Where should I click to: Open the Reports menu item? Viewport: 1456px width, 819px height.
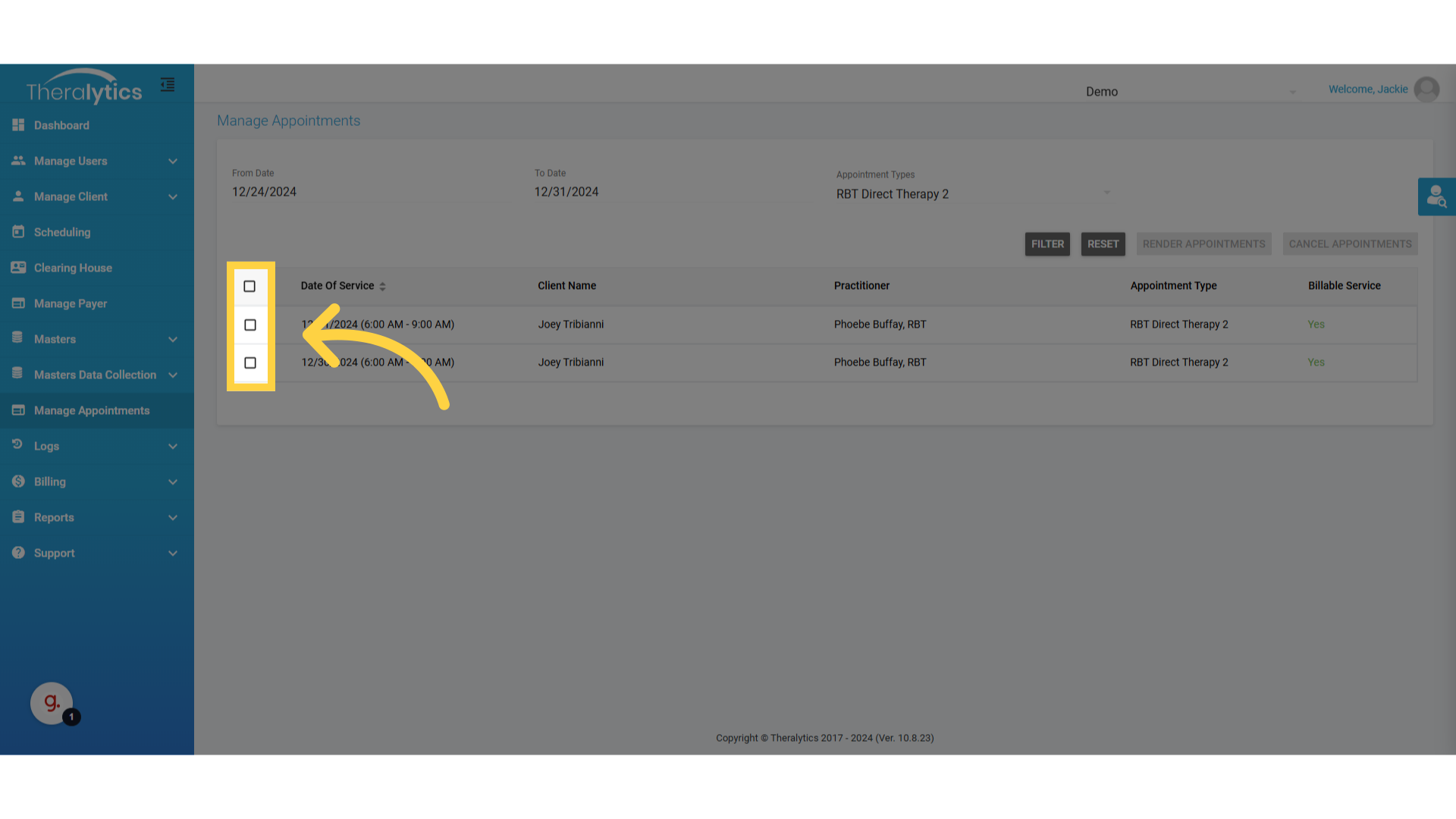point(54,518)
